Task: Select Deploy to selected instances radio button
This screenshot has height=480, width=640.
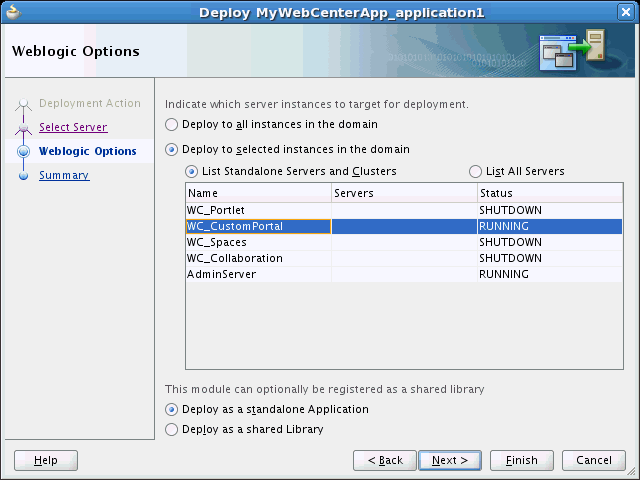Action: (171, 149)
